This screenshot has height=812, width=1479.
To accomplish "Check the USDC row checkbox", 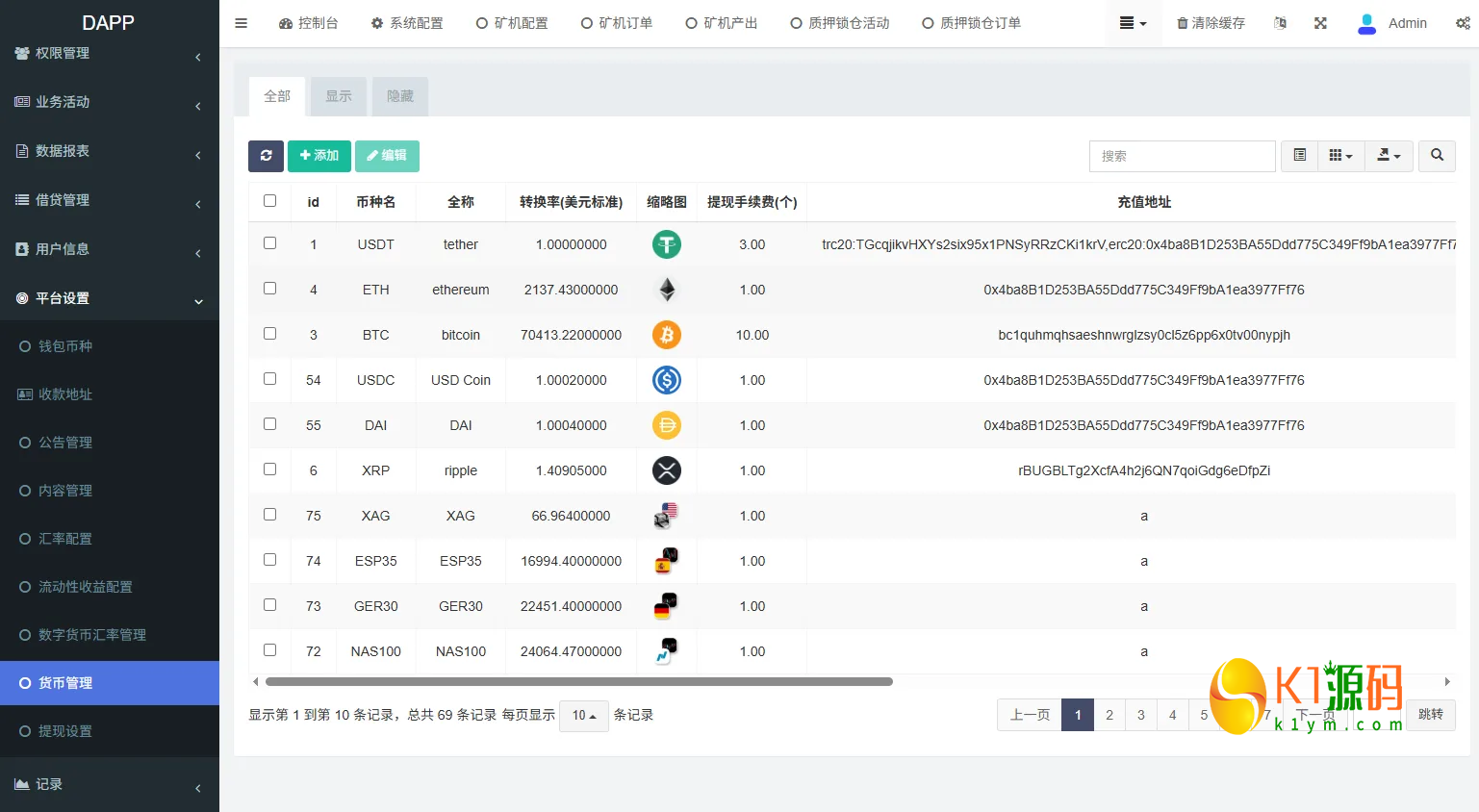I will pos(269,379).
